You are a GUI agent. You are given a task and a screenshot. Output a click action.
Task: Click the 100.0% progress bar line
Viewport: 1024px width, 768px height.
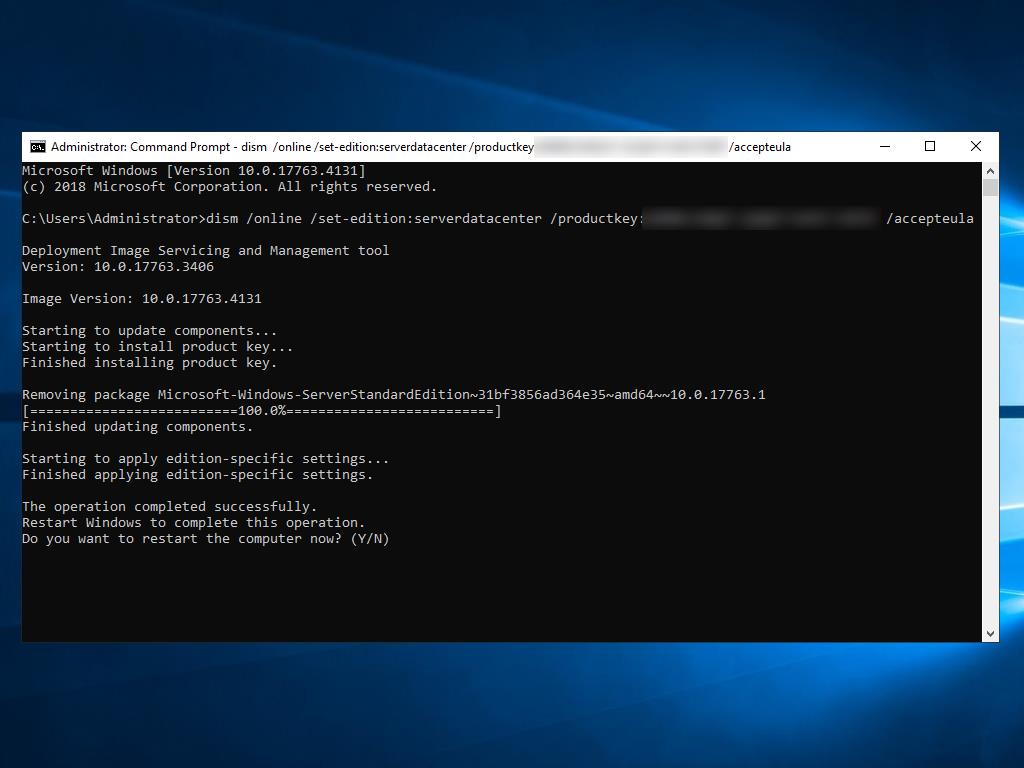[x=262, y=411]
